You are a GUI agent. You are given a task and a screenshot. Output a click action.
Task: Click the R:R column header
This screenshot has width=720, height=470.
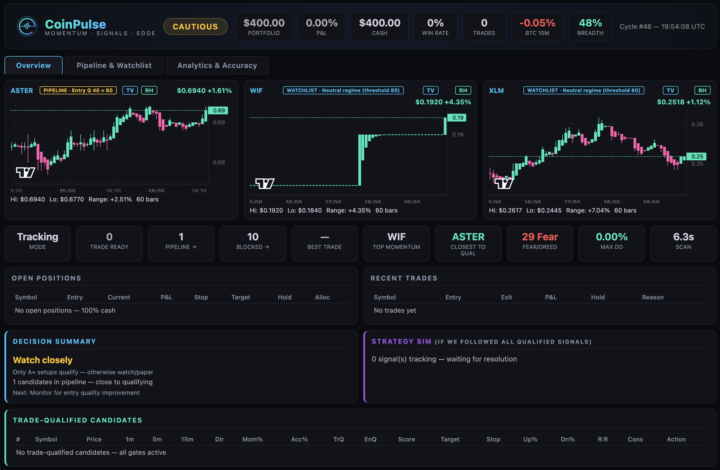point(602,439)
